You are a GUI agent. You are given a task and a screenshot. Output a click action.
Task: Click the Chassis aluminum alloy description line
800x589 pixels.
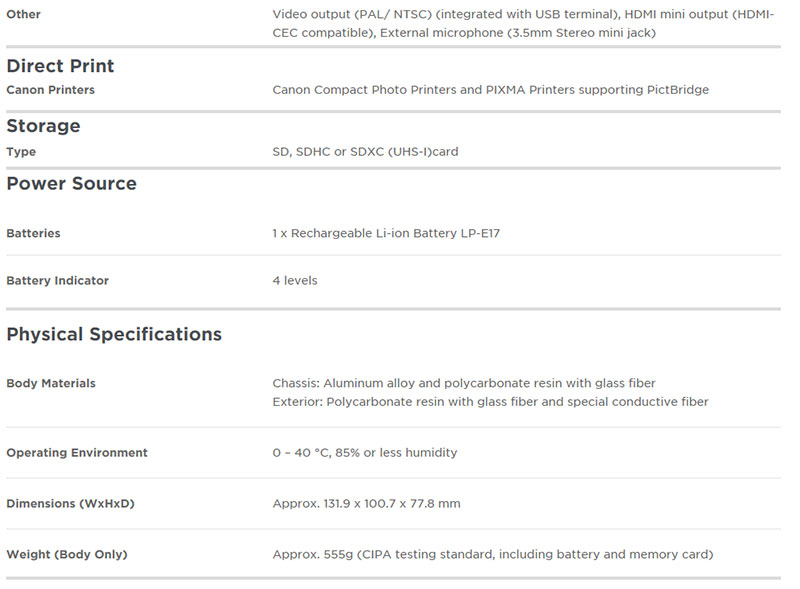click(464, 384)
